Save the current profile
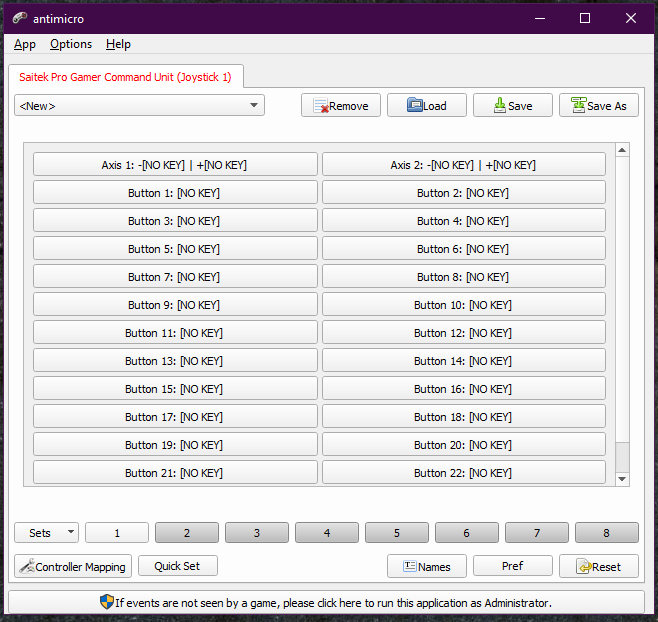 [x=513, y=105]
